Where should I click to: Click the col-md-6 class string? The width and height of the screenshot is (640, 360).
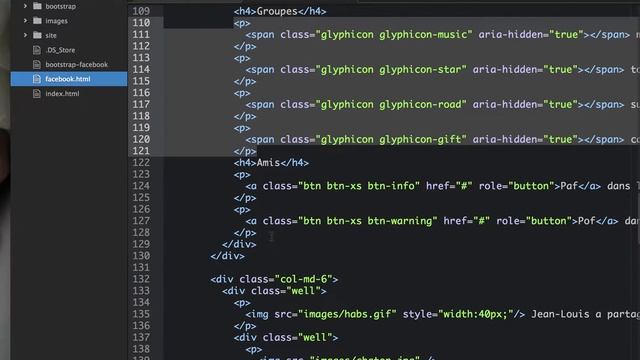coord(303,279)
